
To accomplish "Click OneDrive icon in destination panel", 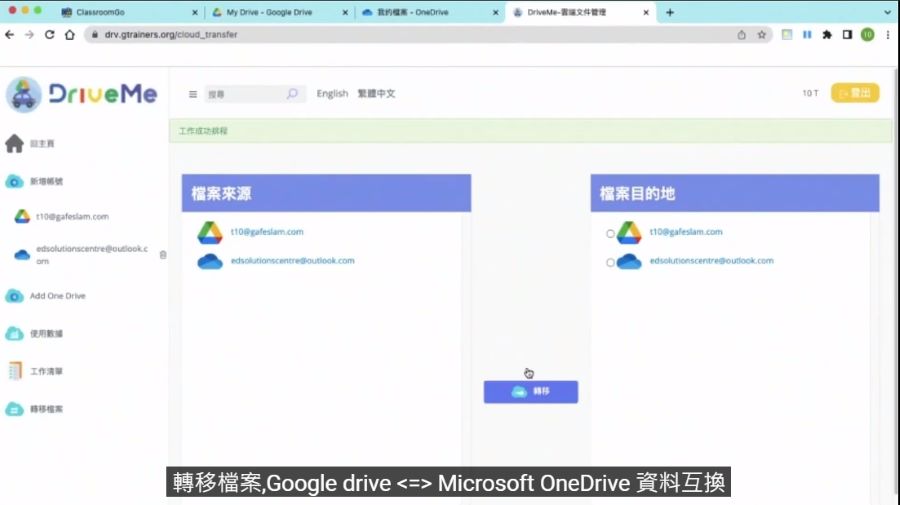I will tap(629, 262).
